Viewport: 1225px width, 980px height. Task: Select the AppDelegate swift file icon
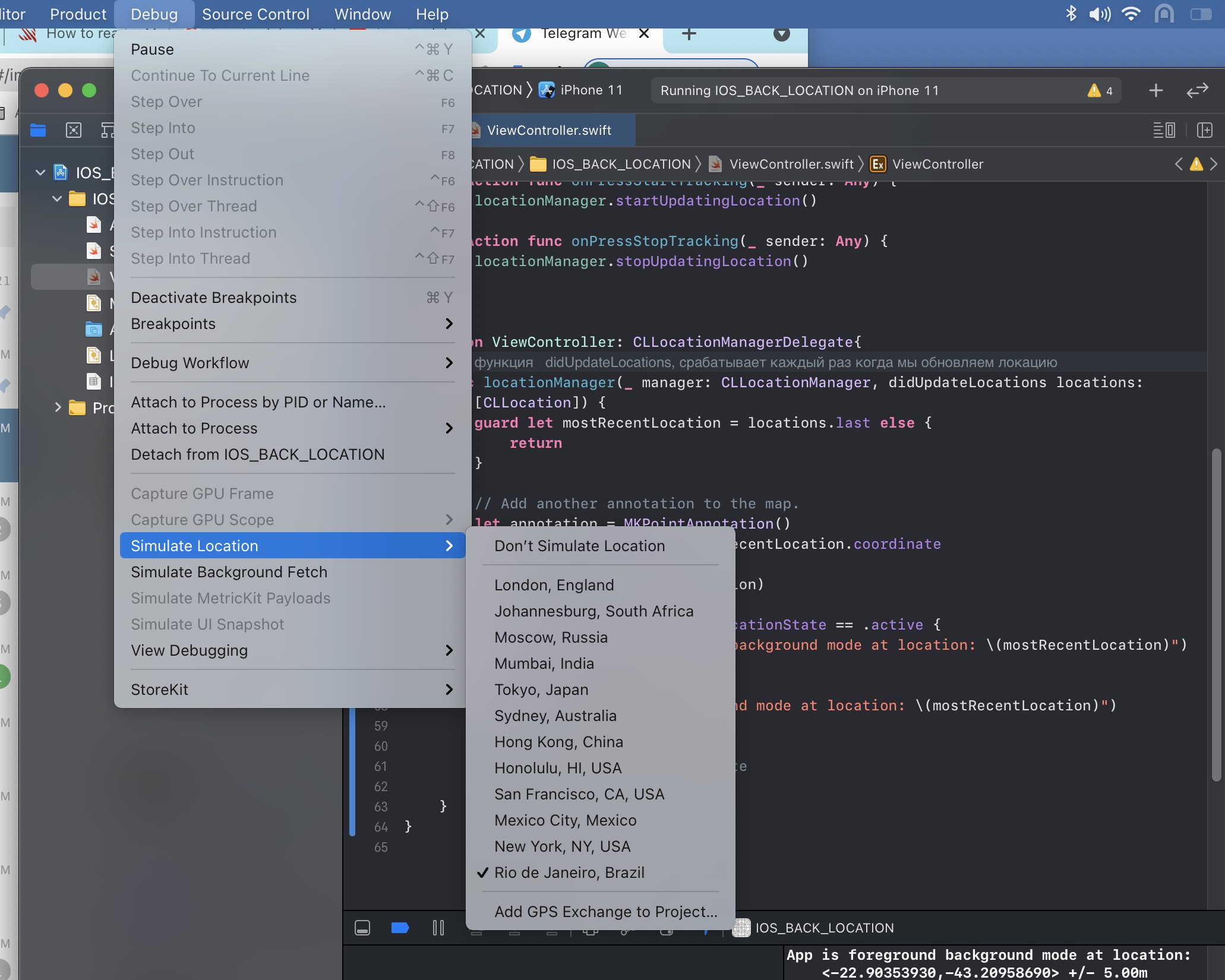(94, 225)
